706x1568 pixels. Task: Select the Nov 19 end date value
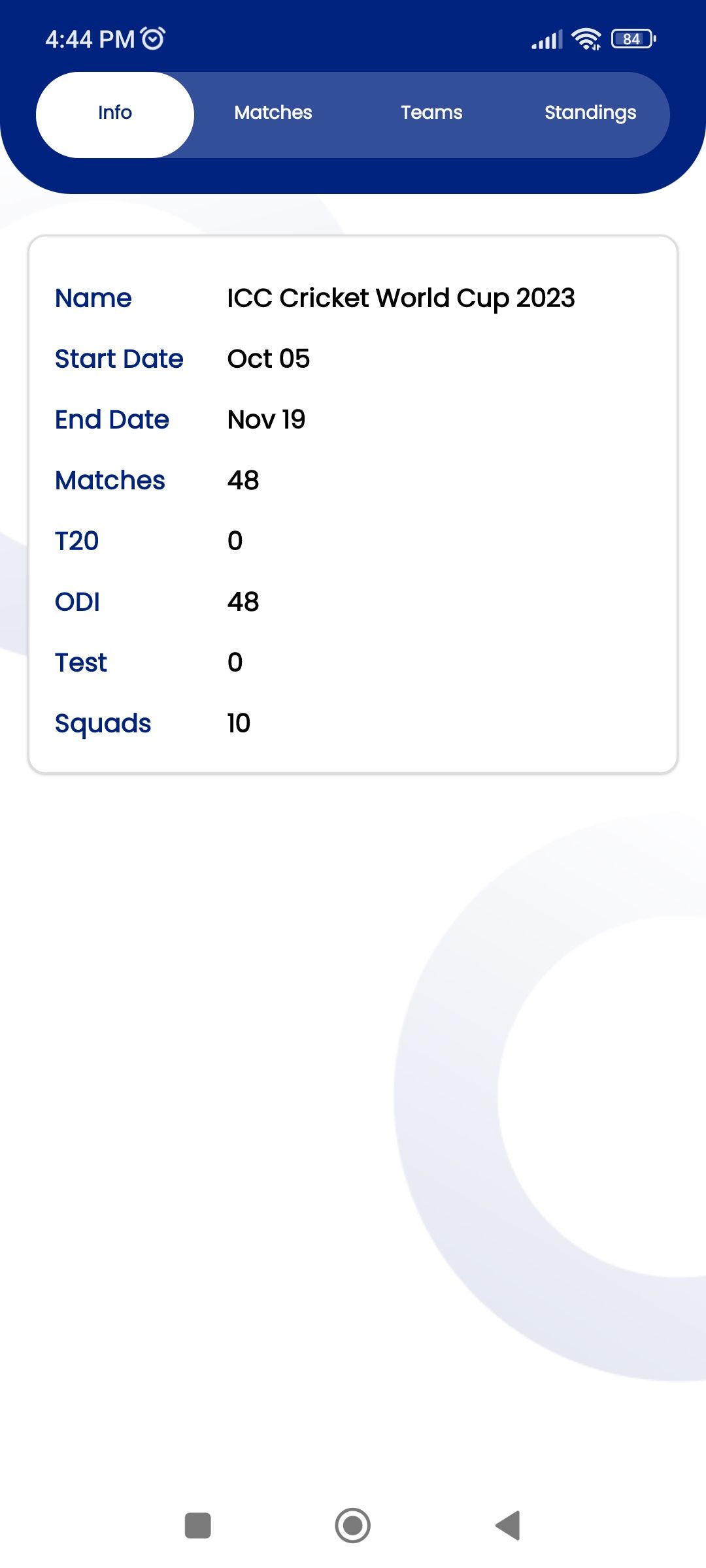coord(266,419)
